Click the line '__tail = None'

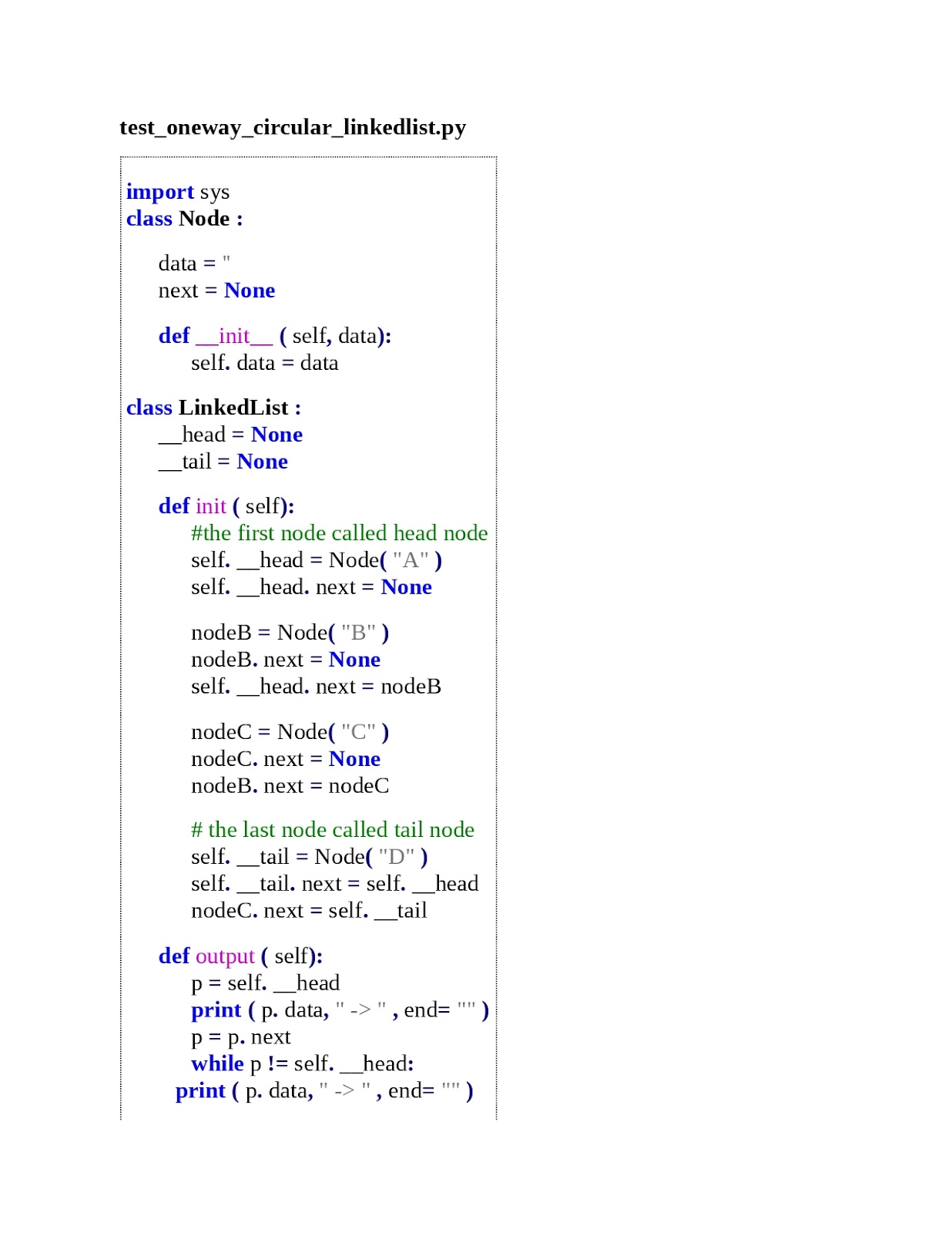pos(223,462)
